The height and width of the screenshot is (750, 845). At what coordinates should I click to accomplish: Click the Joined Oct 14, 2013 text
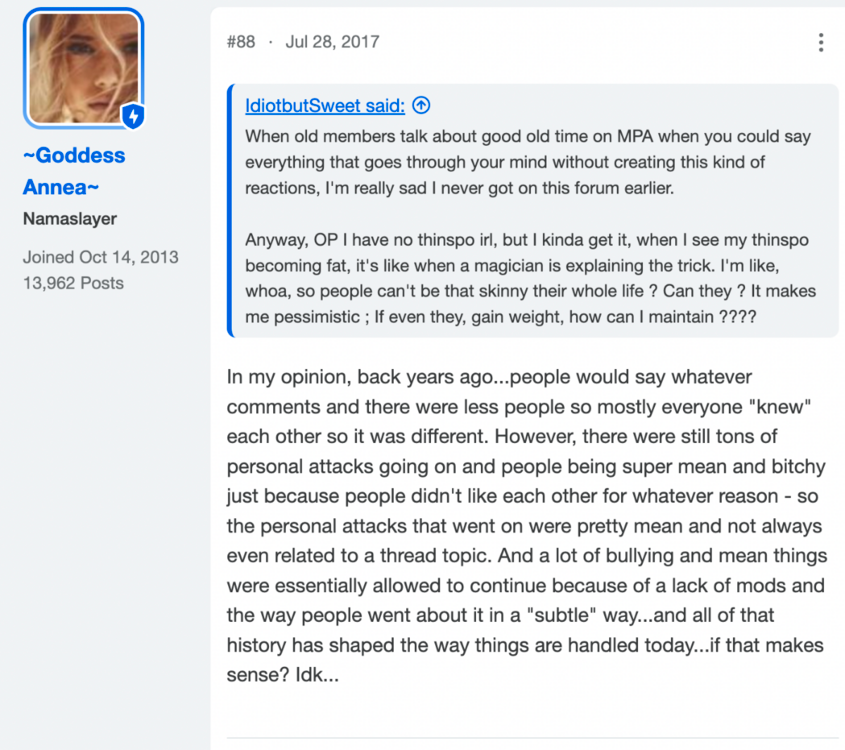point(100,257)
